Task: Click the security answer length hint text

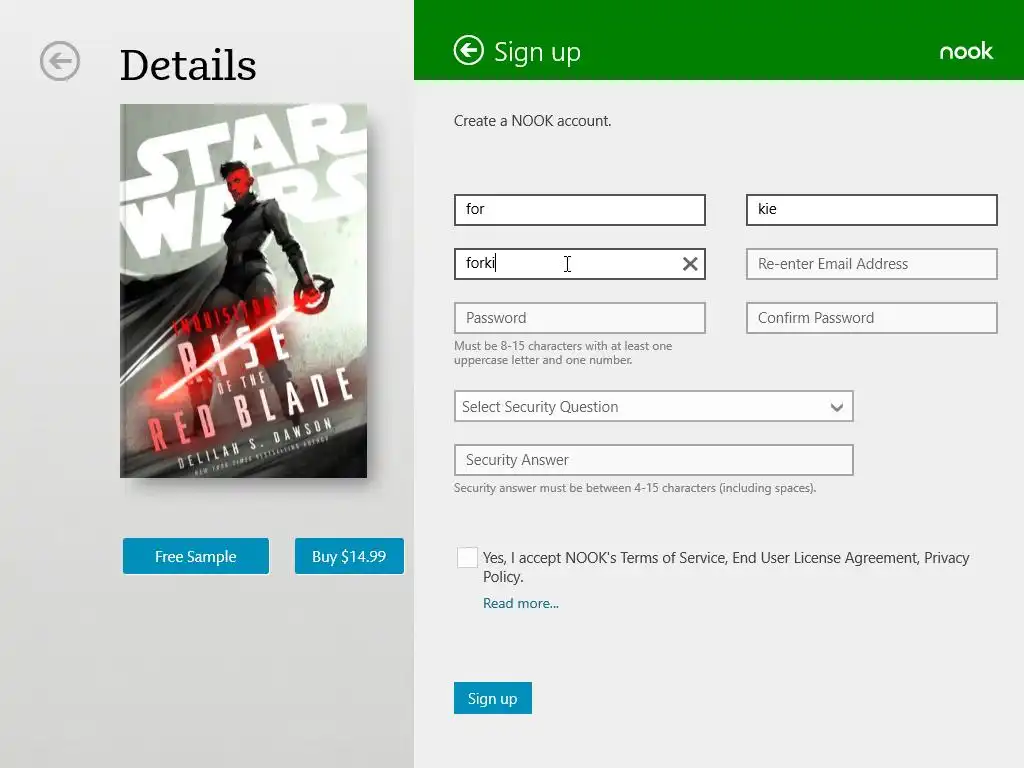Action: coord(635,488)
